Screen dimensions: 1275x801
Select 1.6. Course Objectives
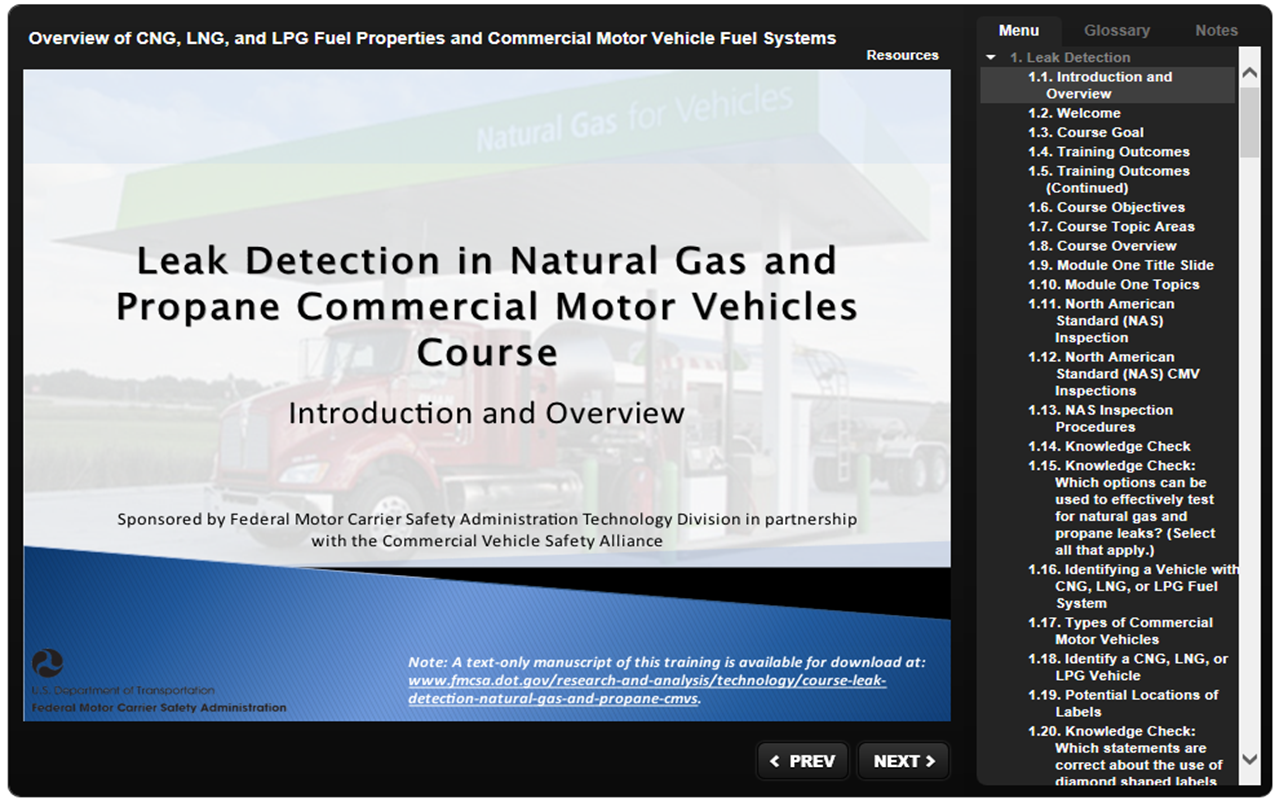click(1107, 207)
